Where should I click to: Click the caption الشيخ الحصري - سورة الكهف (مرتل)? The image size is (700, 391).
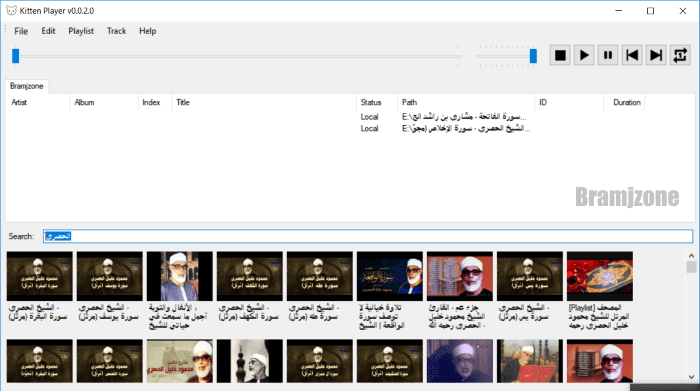(249, 312)
